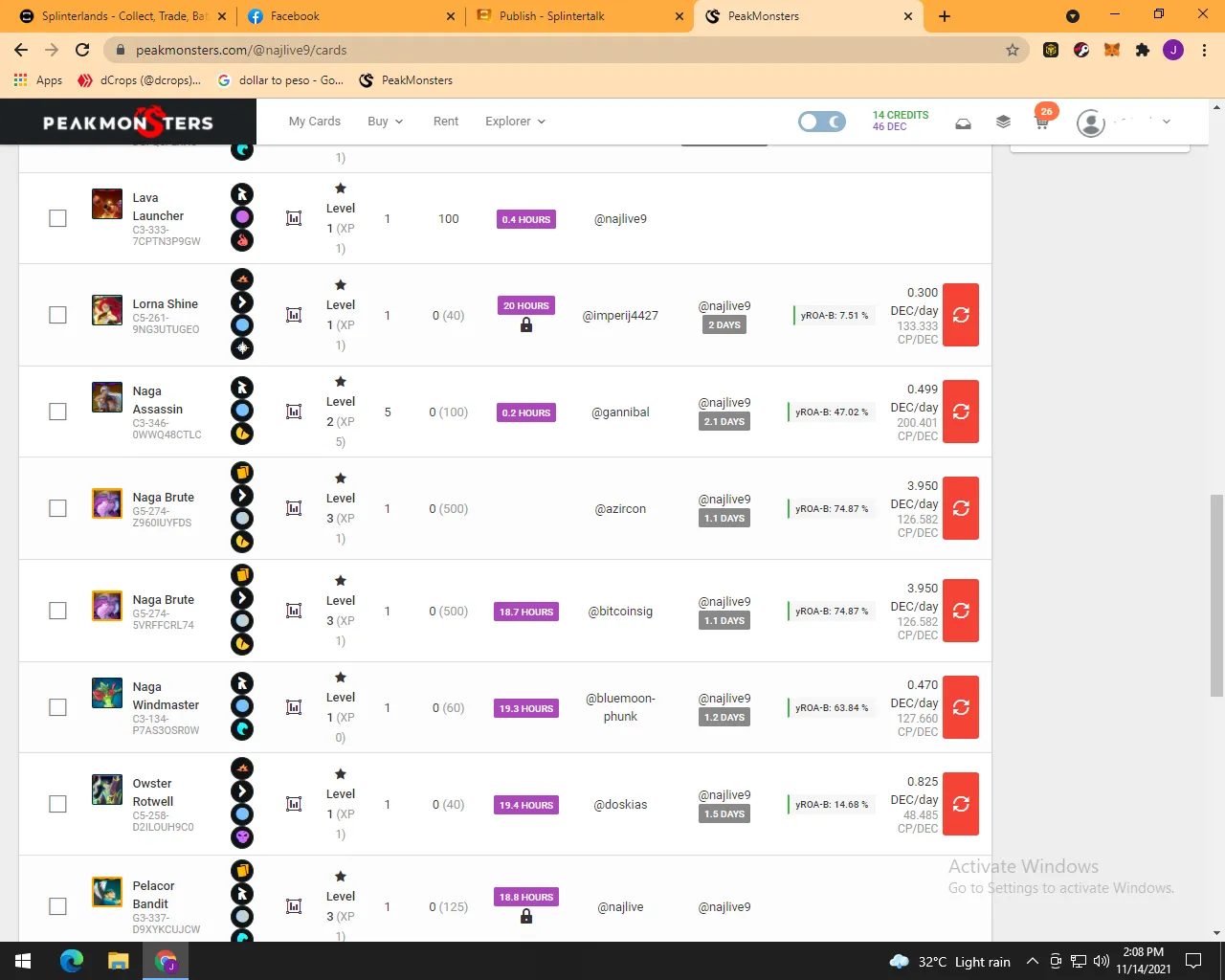Open Windows Start menu
The image size is (1225, 980).
[23, 961]
